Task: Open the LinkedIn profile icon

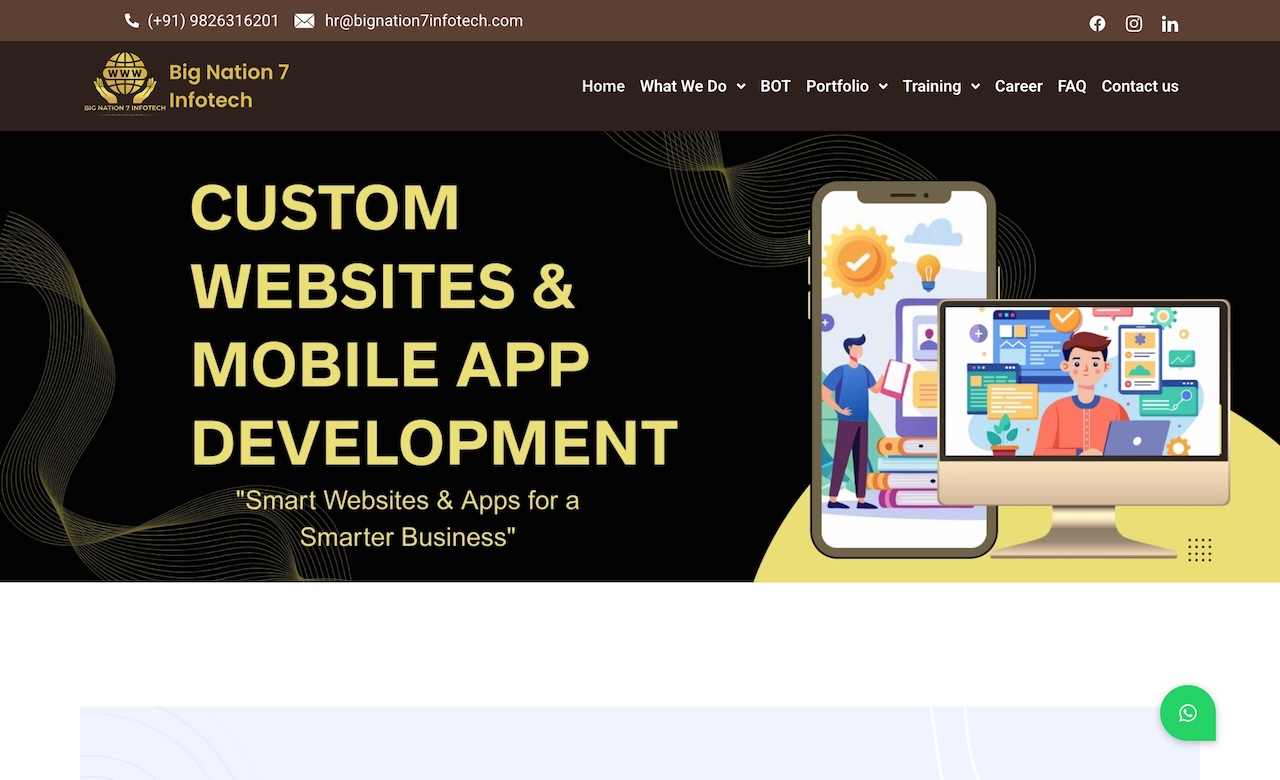Action: coord(1170,24)
